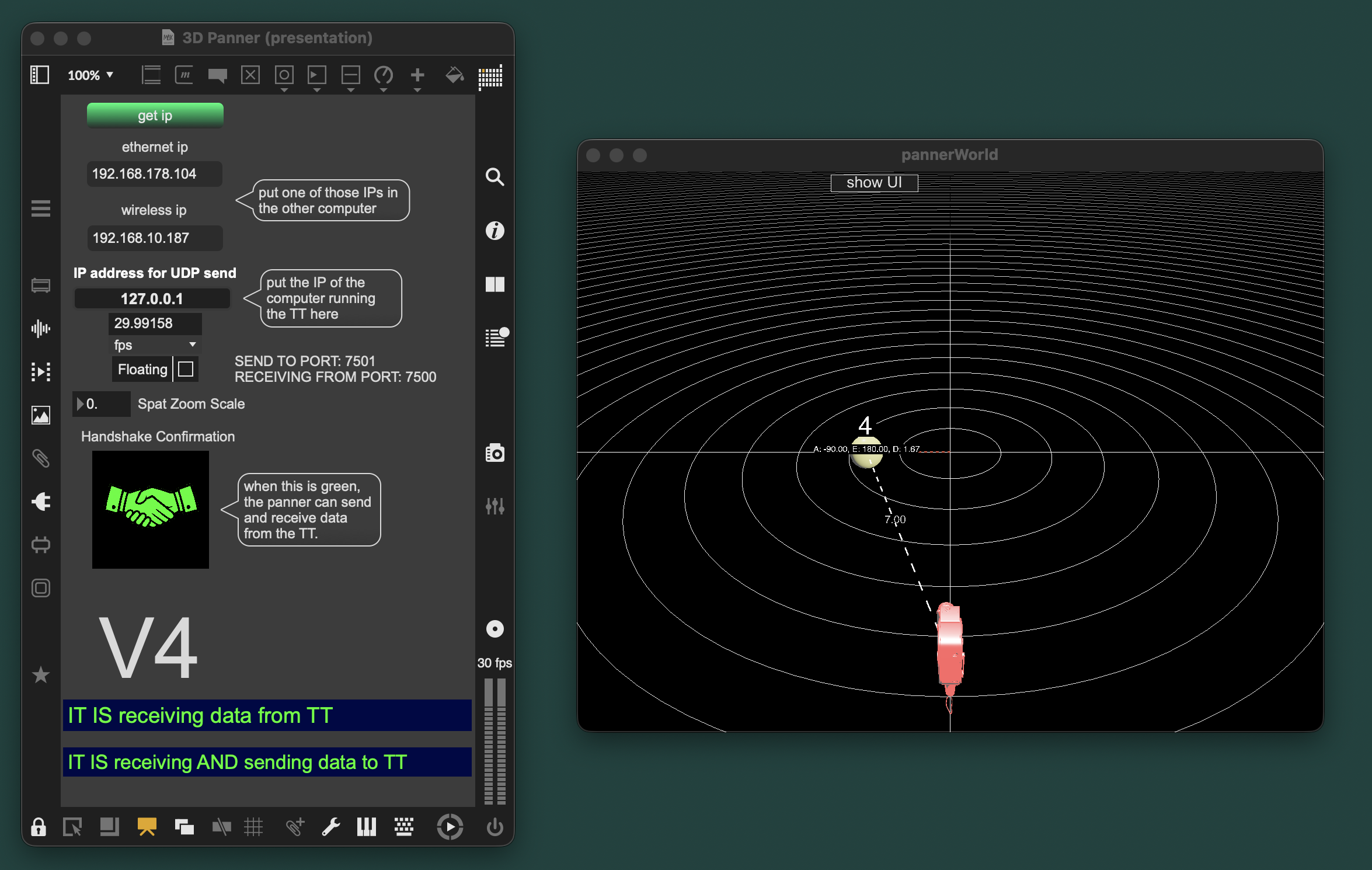Viewport: 1372px width, 870px height.
Task: Click the audio level meter in right sidebar
Action: [x=495, y=741]
